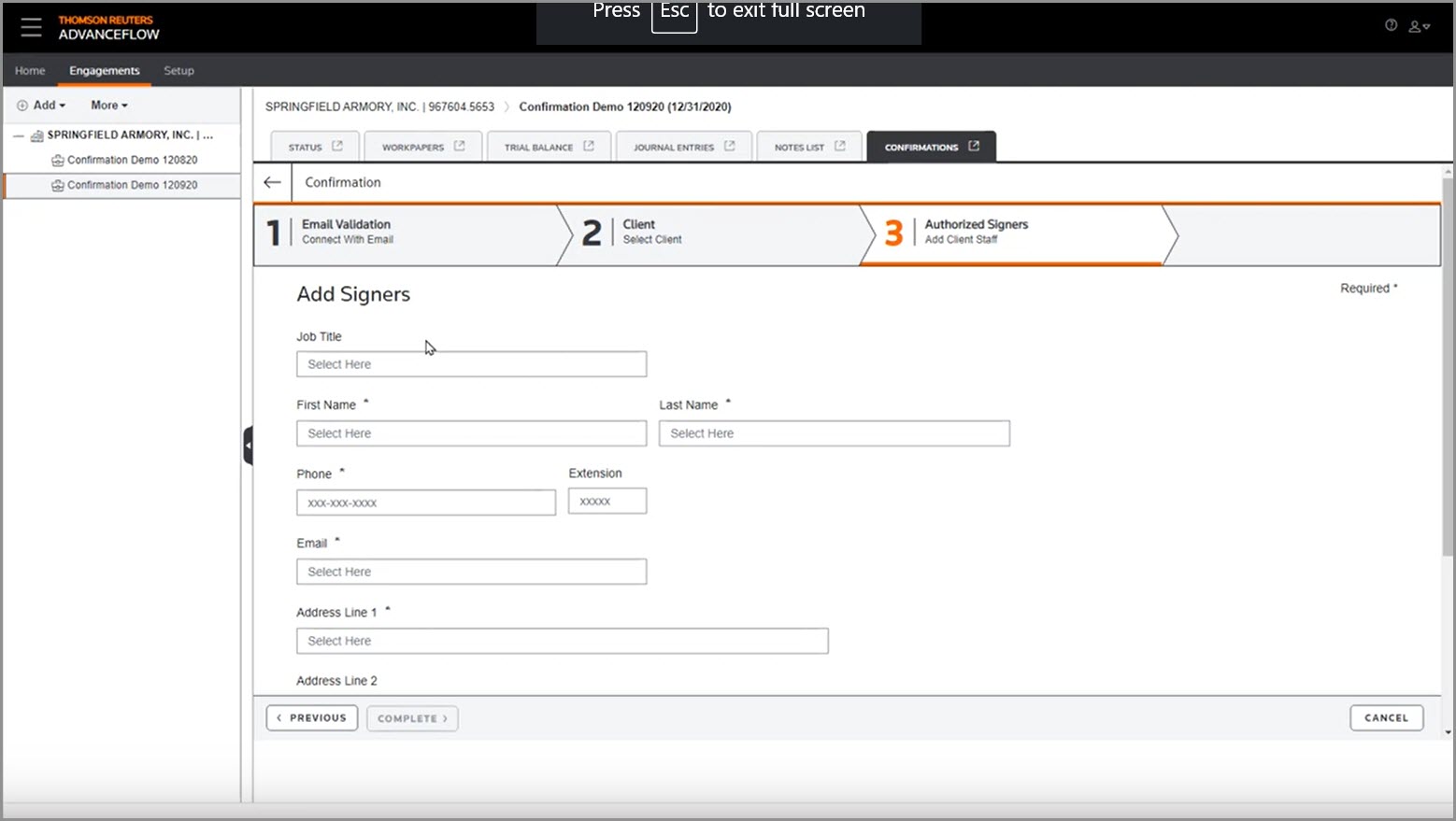
Task: Click the Job Title input field
Action: click(471, 363)
